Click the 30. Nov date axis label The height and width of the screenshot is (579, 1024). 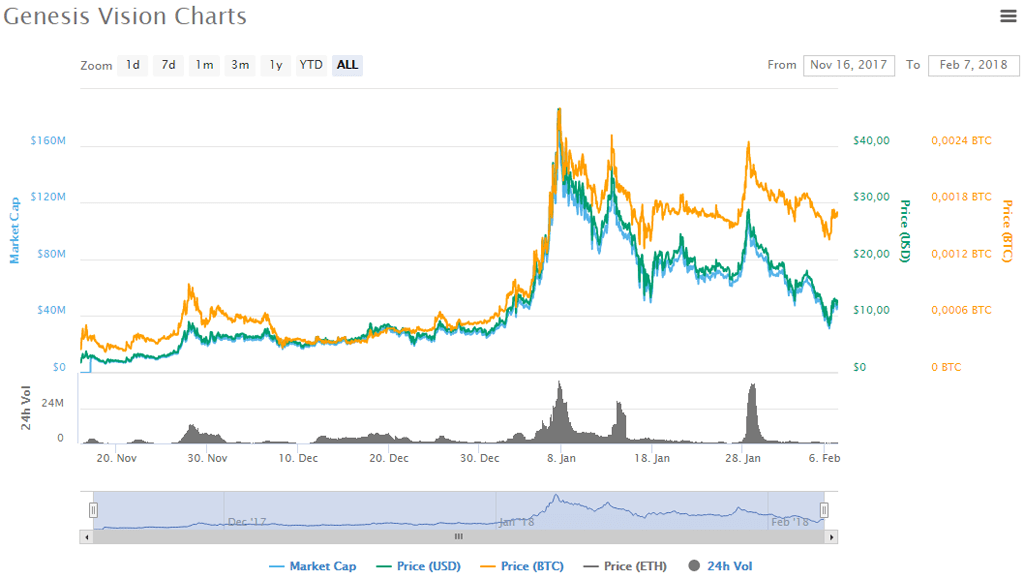click(207, 458)
